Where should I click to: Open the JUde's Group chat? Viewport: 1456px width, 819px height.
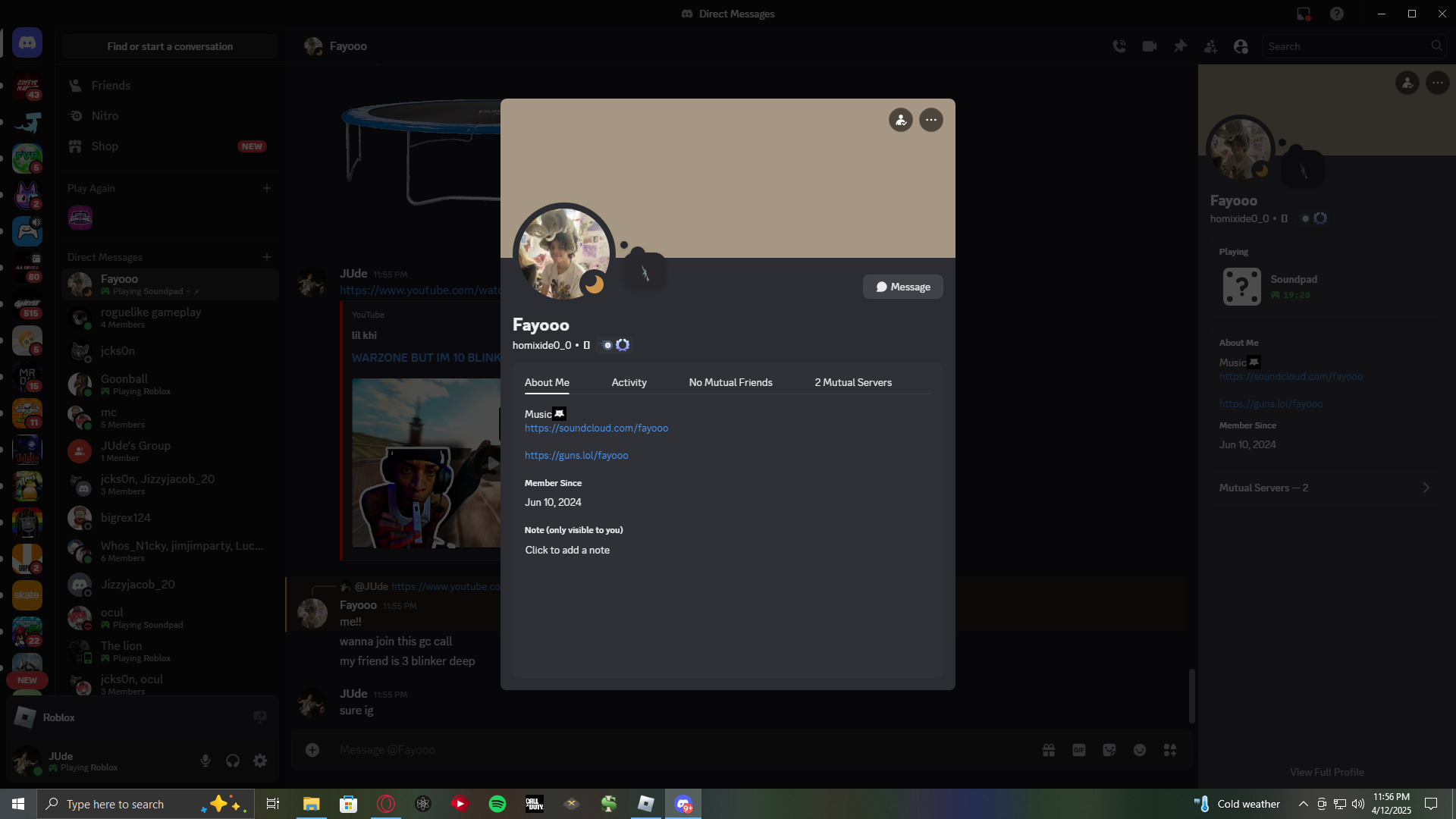pyautogui.click(x=170, y=451)
